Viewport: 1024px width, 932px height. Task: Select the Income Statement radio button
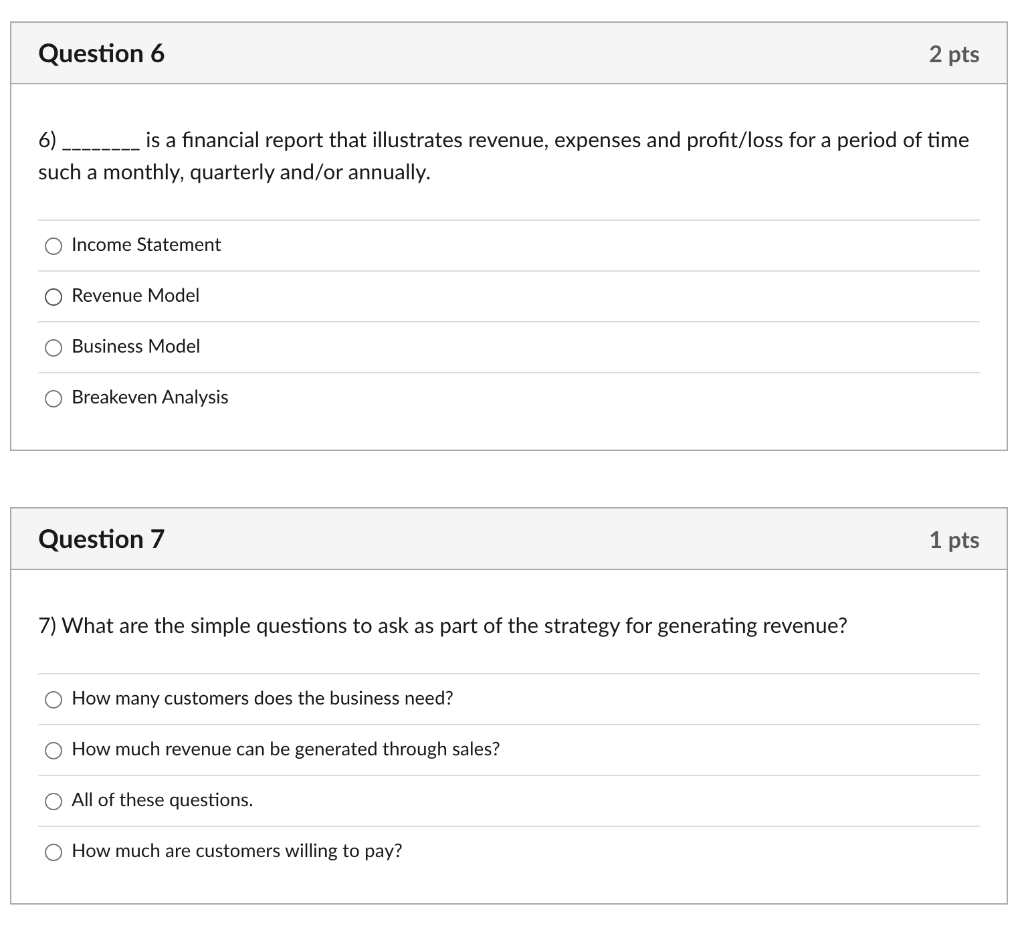pos(53,245)
